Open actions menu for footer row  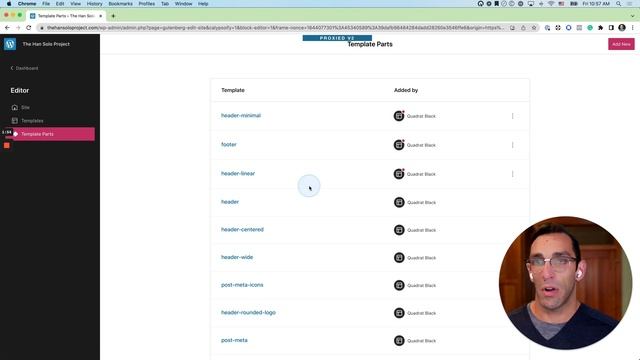pos(513,145)
